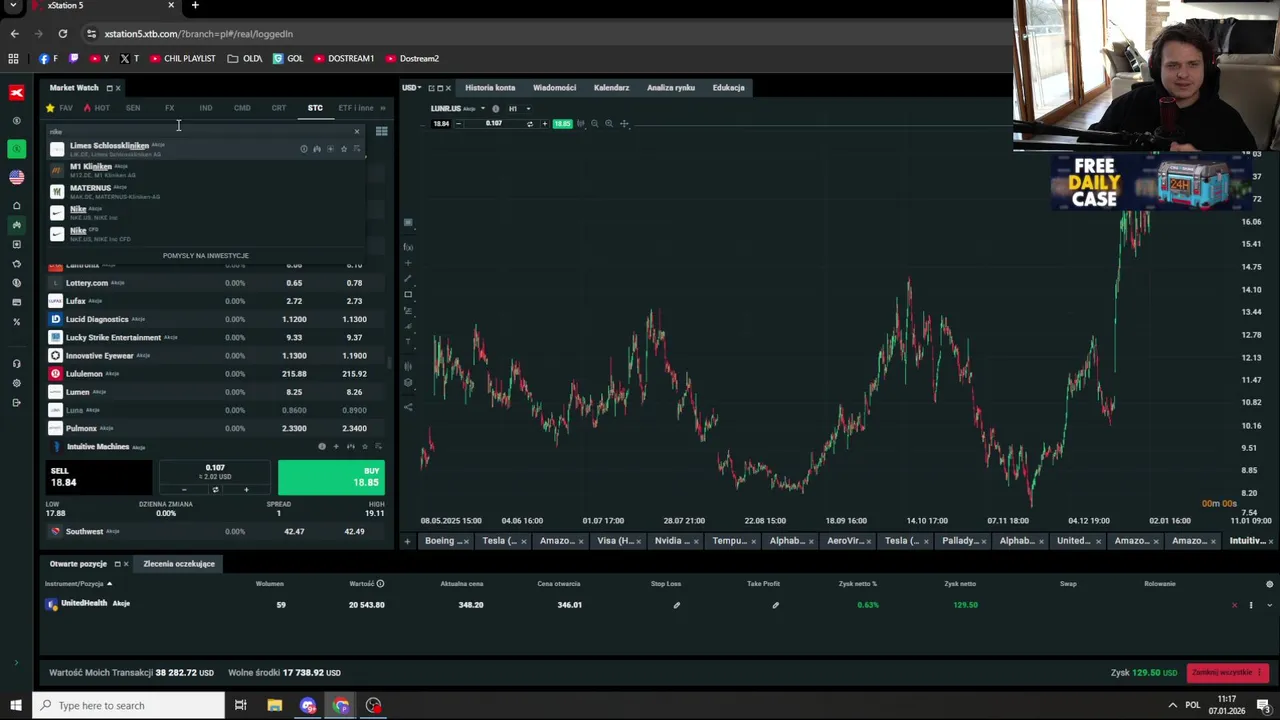Screen dimensions: 1280x720
Task: Show chart instrument info icon
Action: (496, 108)
